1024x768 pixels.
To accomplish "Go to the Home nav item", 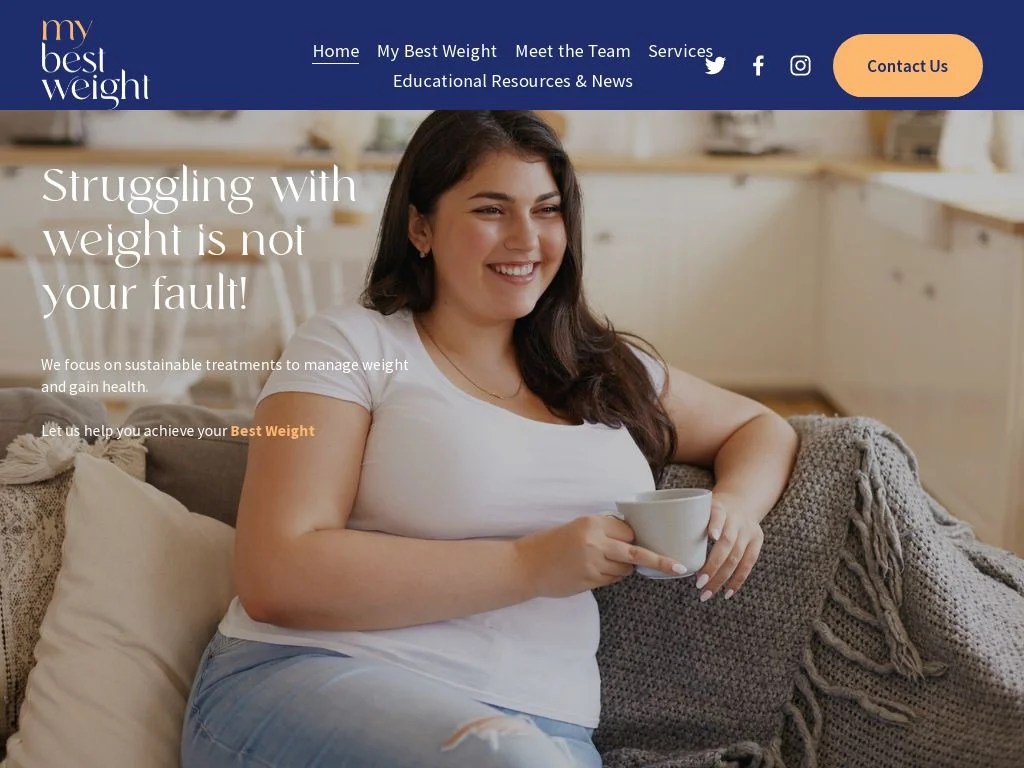I will tap(336, 51).
